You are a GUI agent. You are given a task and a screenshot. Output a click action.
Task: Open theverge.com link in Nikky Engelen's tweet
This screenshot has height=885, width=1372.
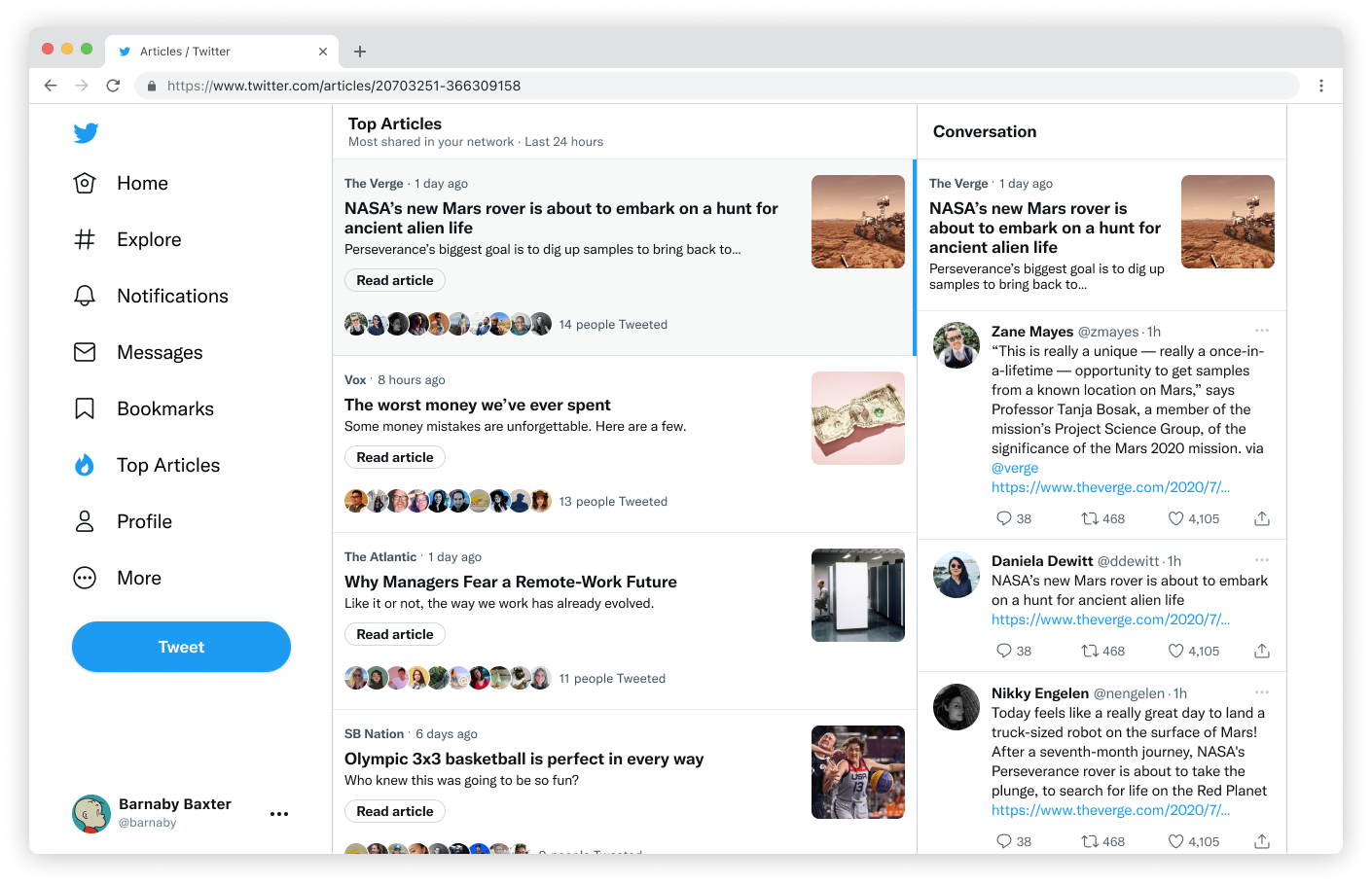pyautogui.click(x=1110, y=810)
